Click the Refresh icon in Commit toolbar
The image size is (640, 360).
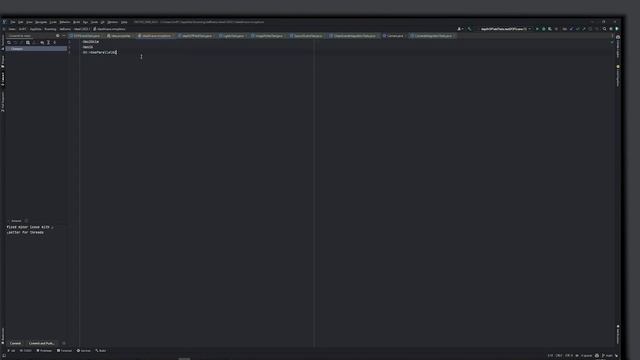9,42
